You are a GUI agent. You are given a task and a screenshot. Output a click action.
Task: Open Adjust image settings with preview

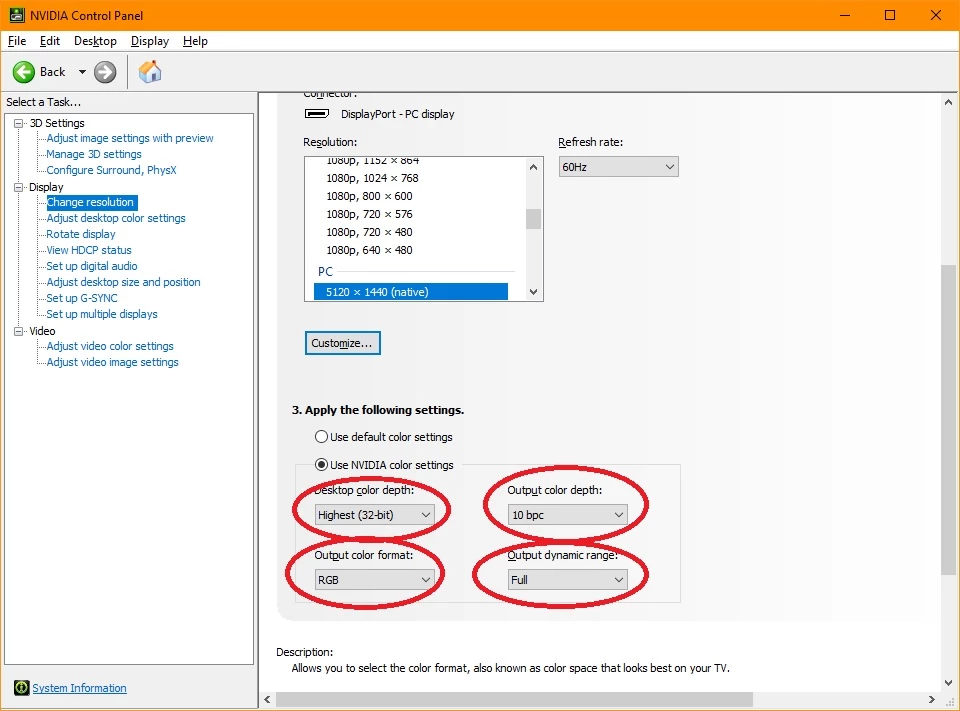130,138
